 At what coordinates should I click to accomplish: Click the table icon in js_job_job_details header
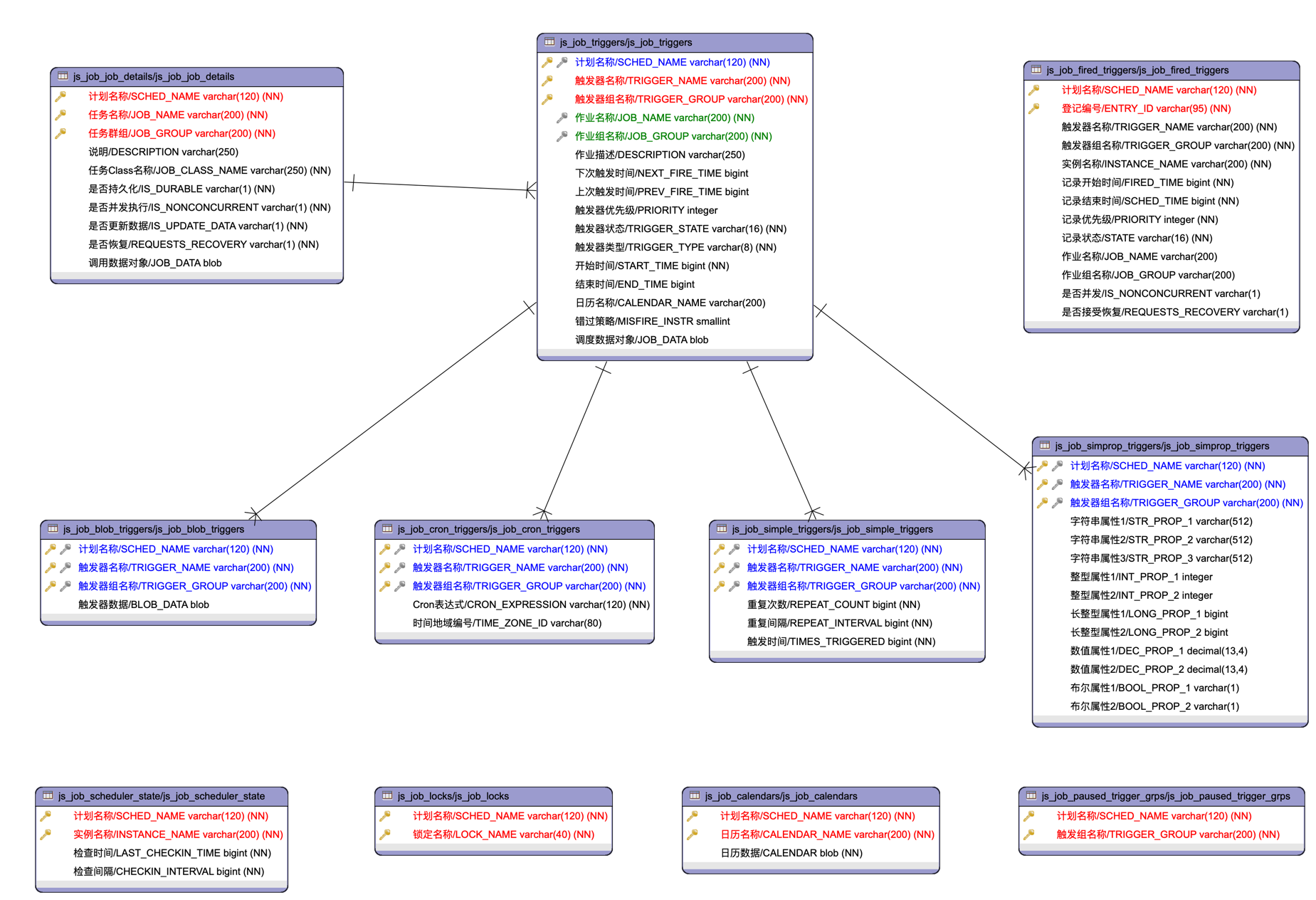(63, 76)
